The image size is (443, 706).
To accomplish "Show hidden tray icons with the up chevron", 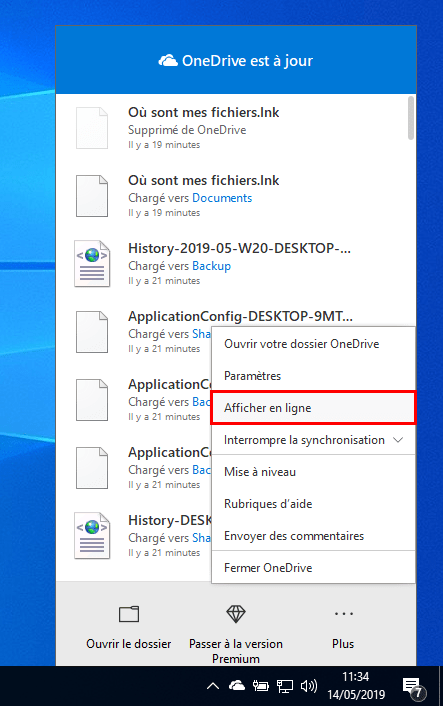I will [213, 686].
